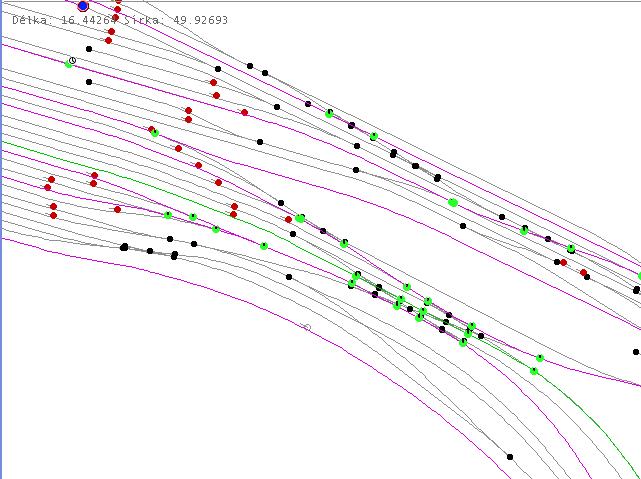The width and height of the screenshot is (641, 479).
Task: Select the large isolated green dot
Action: point(453,202)
